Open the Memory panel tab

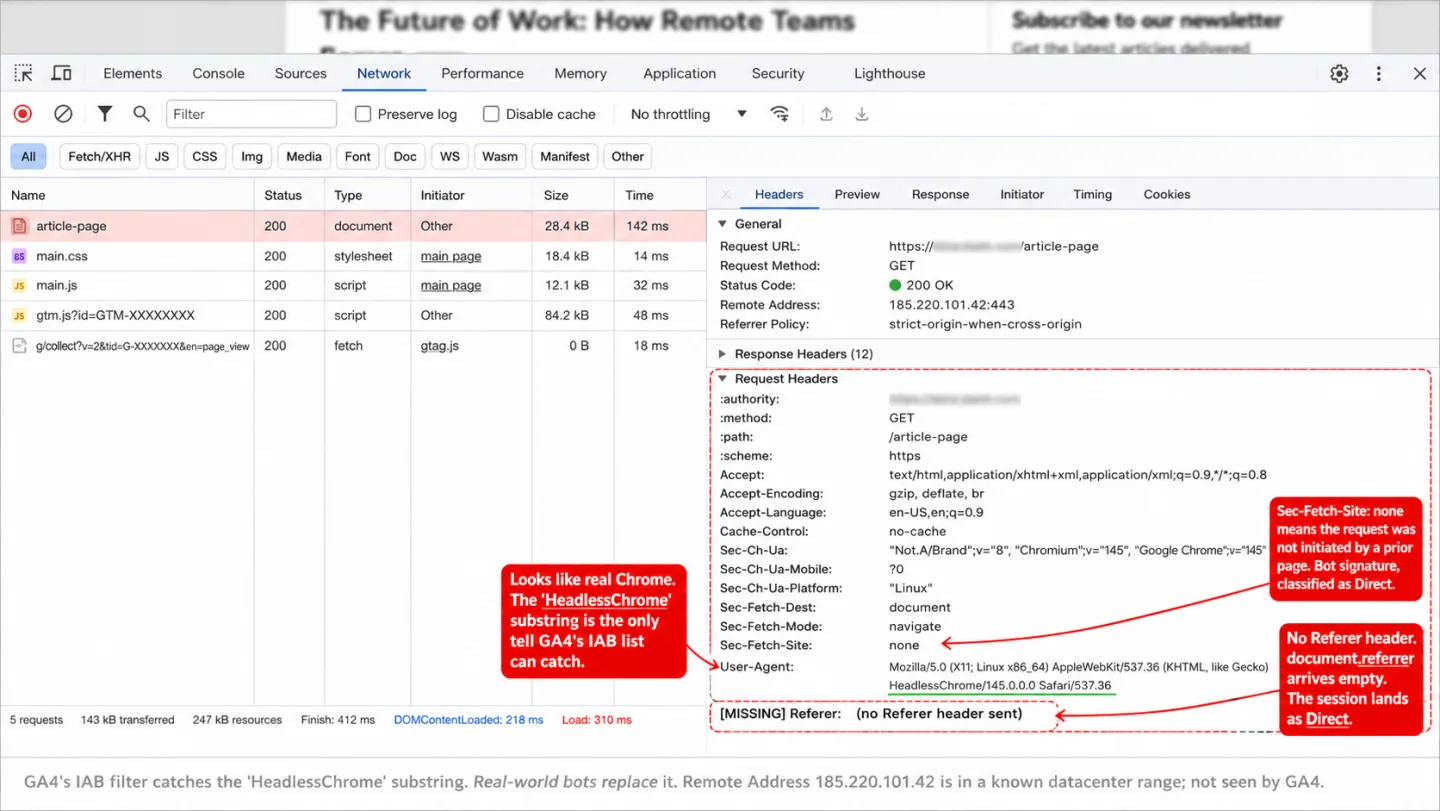pos(580,73)
